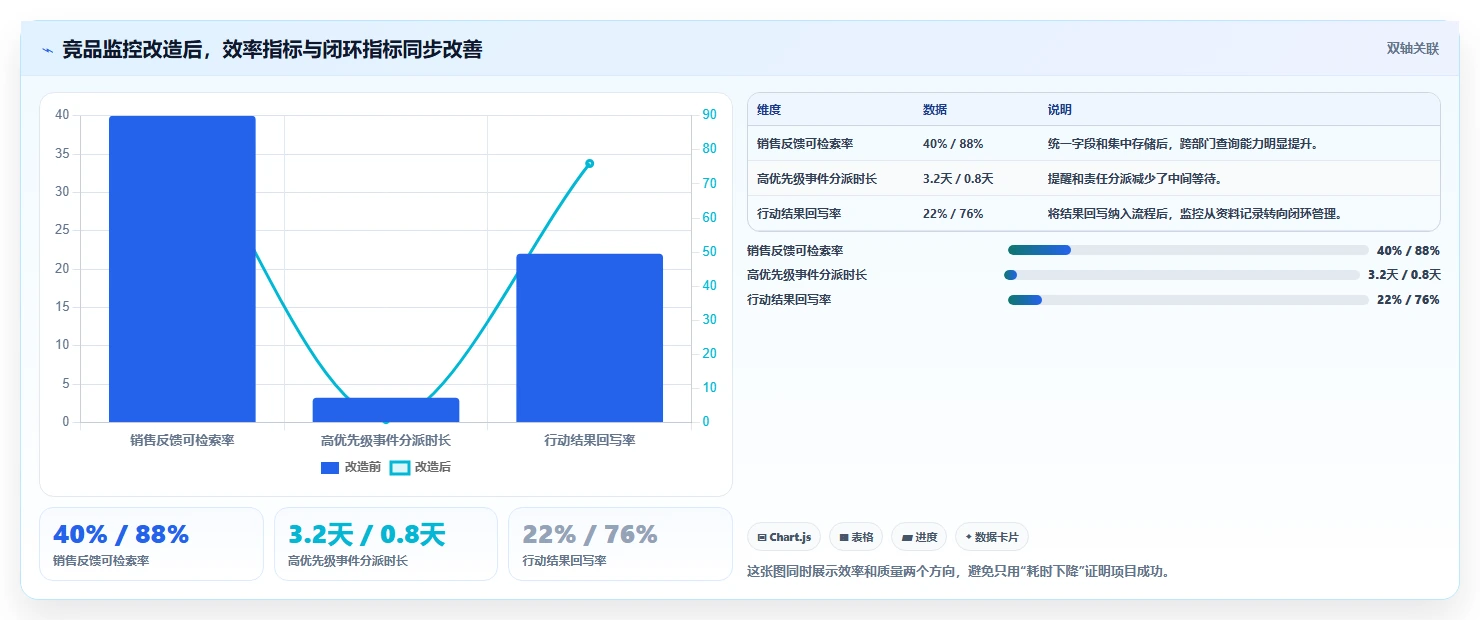Click the 说明 column header
1480x620 pixels.
1060,110
